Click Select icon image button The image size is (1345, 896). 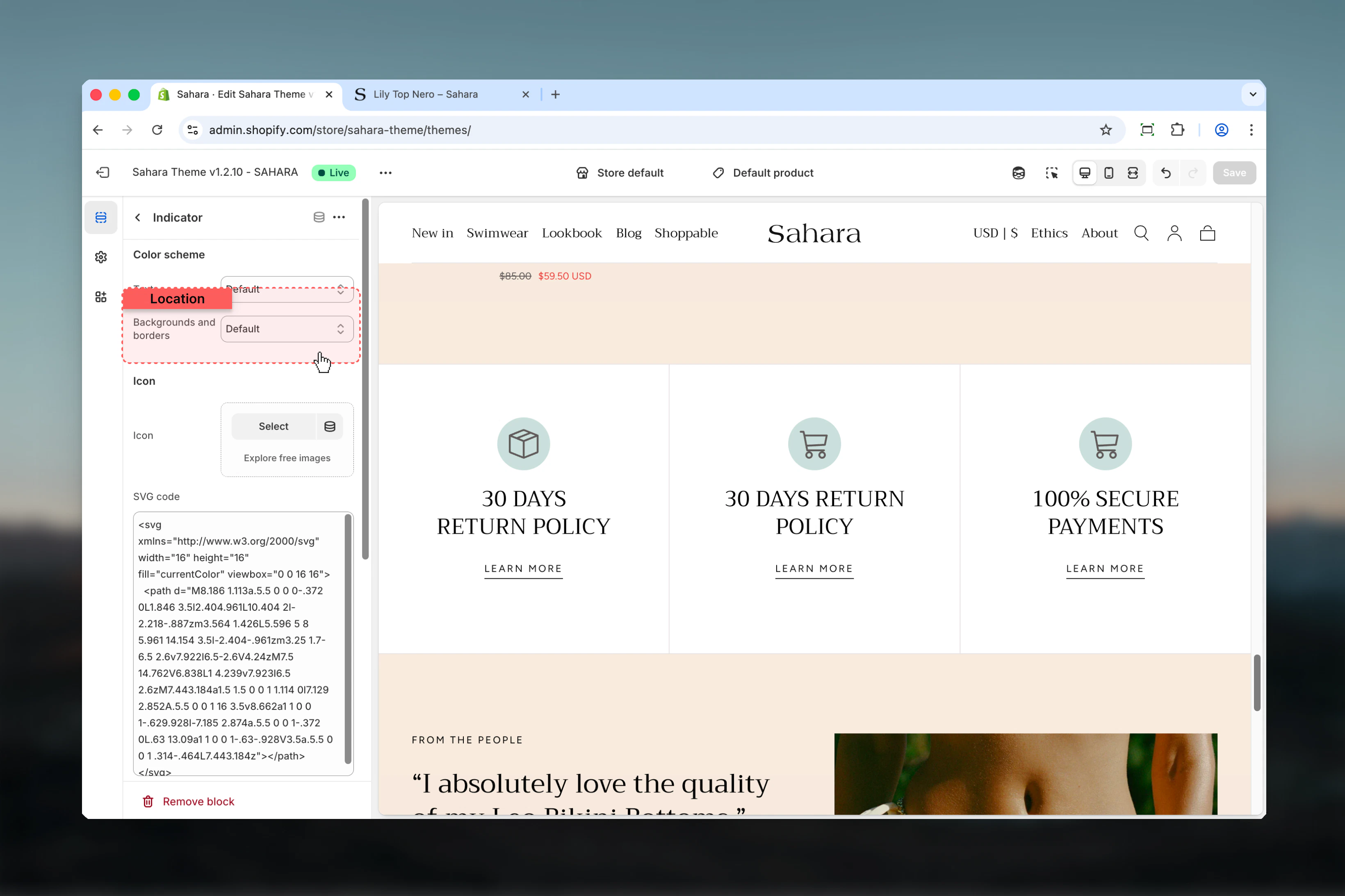(273, 426)
